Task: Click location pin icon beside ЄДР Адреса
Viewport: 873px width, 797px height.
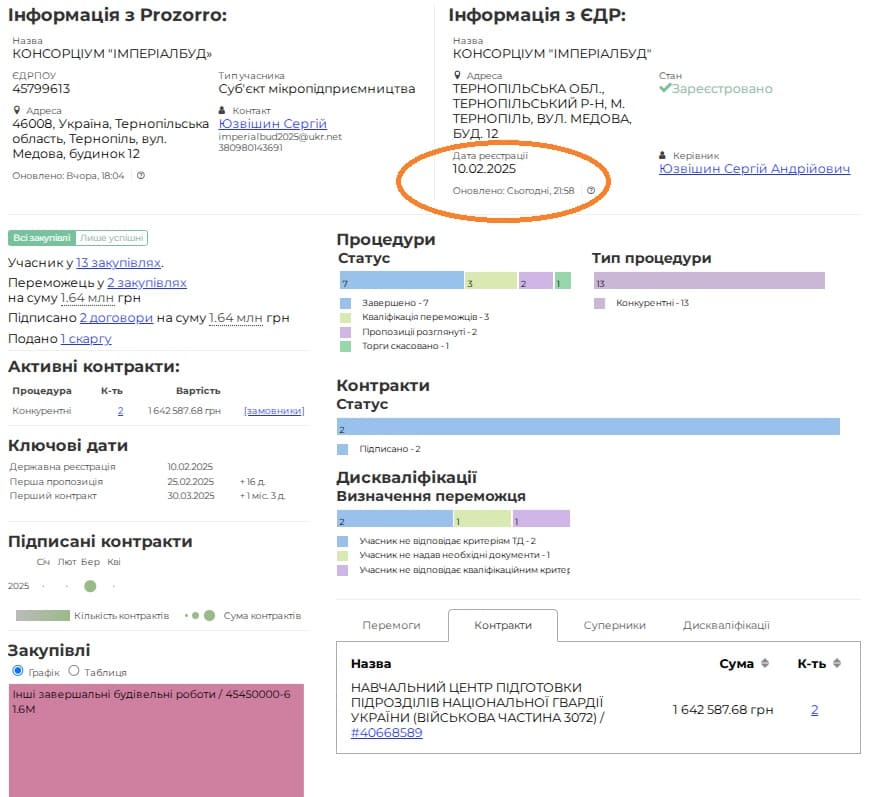Action: pos(457,76)
